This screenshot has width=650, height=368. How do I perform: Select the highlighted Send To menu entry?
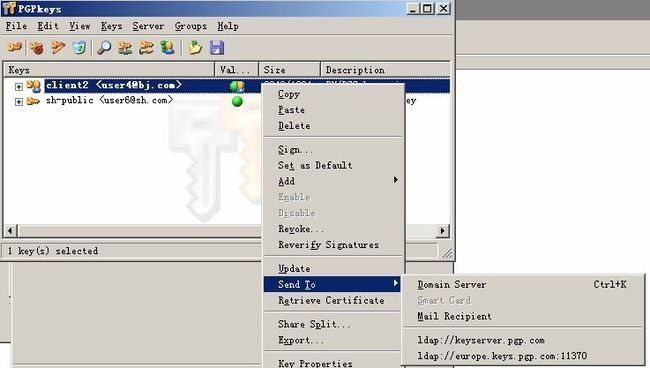[332, 284]
